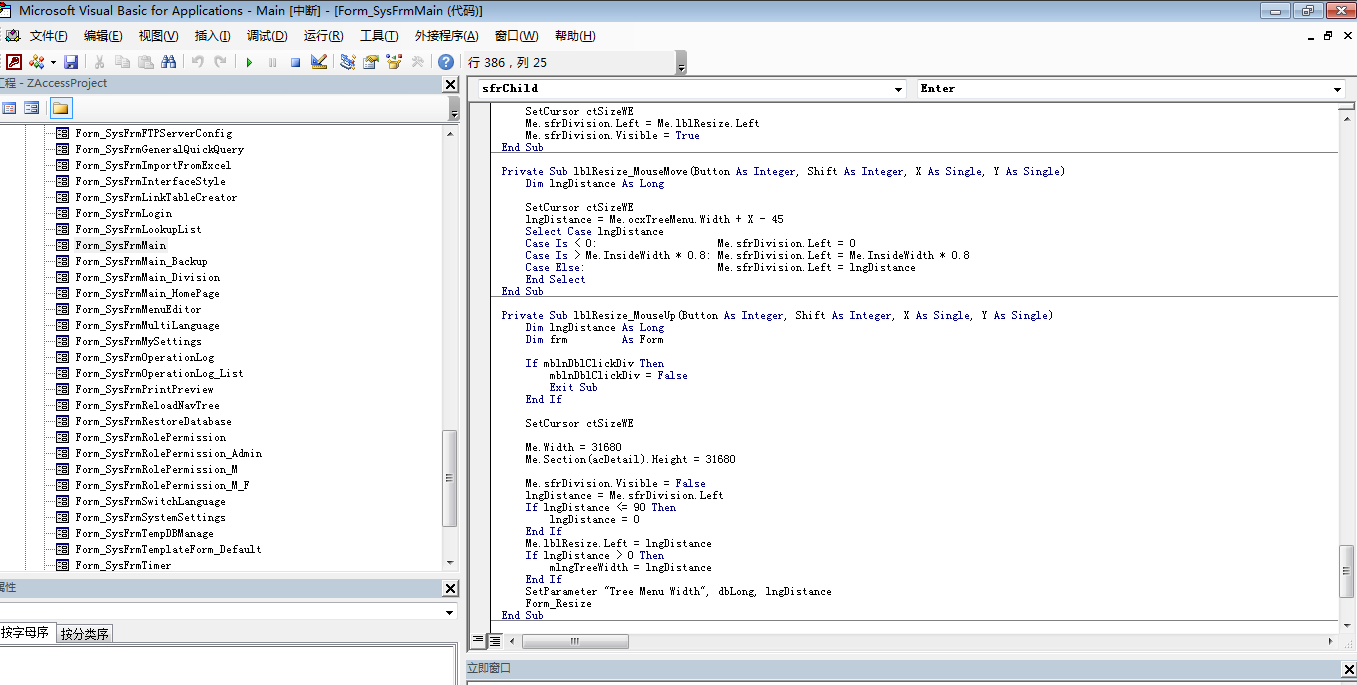Select Form_SysFrmMain in project tree
The height and width of the screenshot is (685, 1357).
click(x=120, y=245)
